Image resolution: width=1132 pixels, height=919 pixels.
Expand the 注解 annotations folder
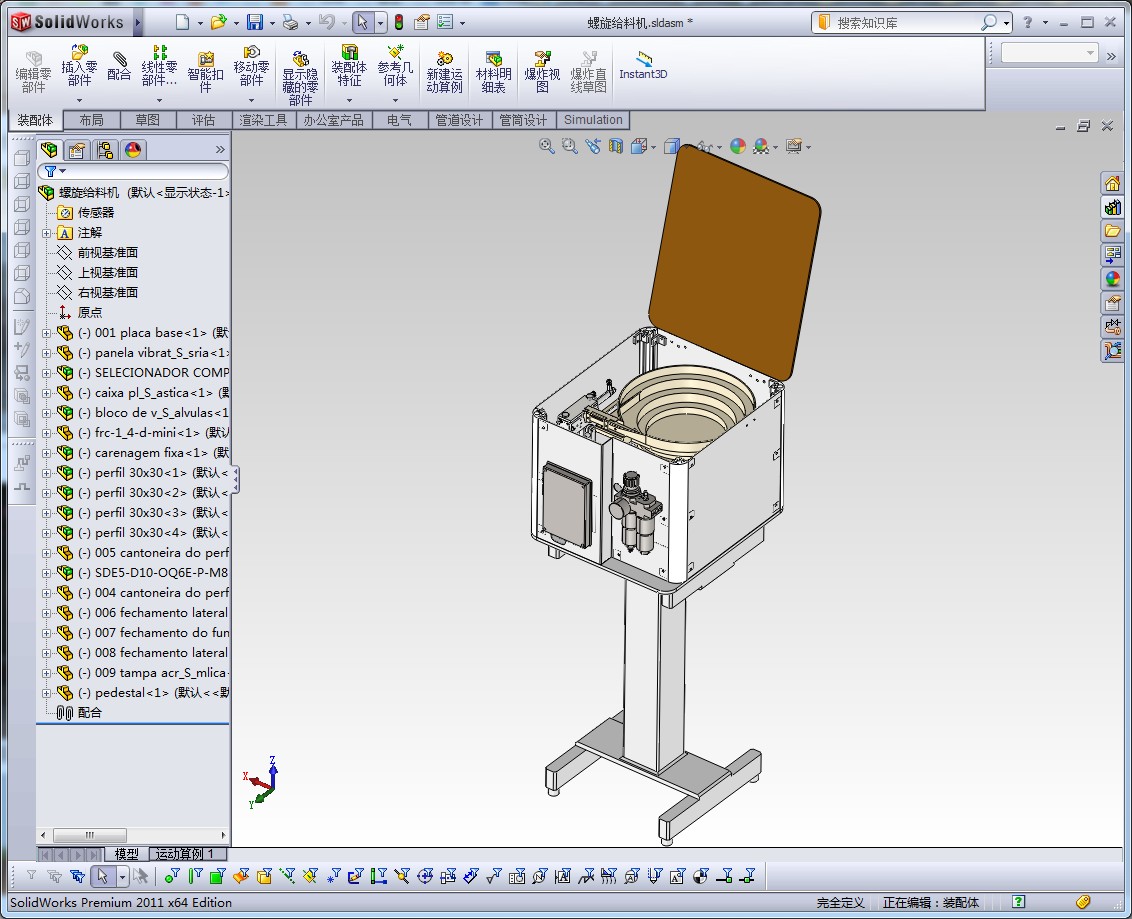click(x=46, y=233)
